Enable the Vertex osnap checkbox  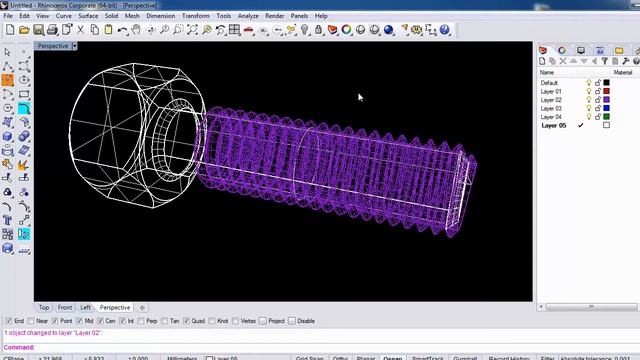[x=236, y=321]
